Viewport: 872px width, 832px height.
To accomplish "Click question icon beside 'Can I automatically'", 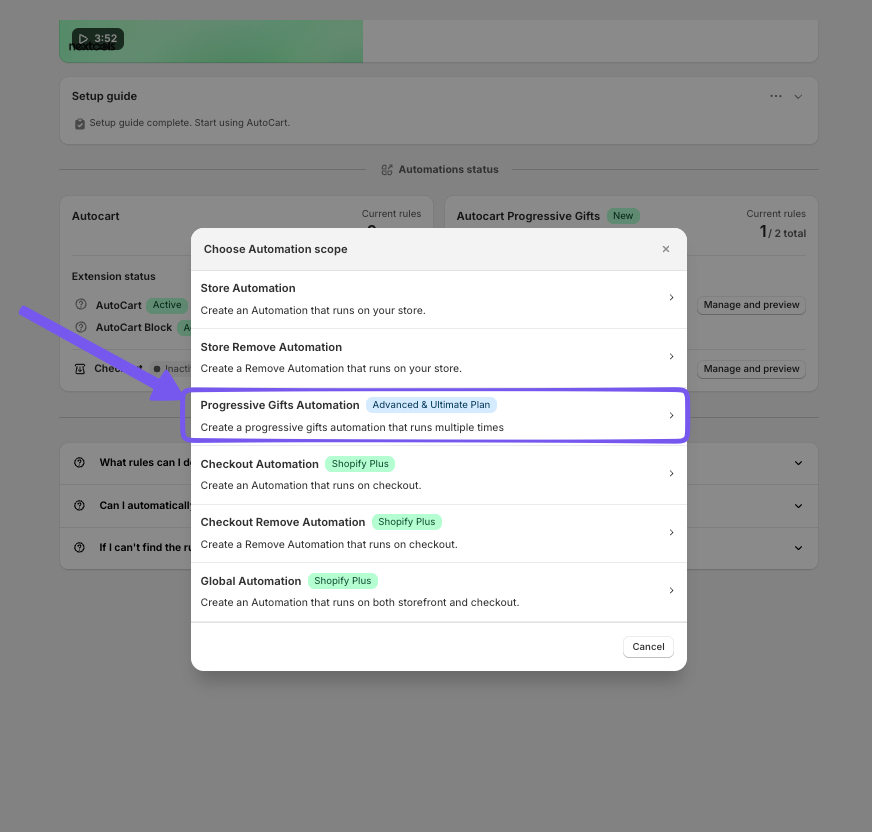I will click(80, 505).
